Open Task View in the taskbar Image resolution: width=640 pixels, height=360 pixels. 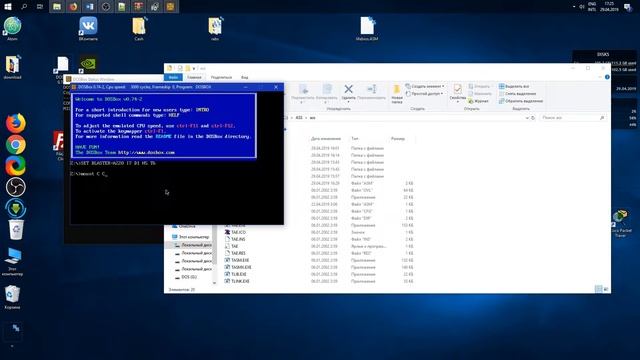point(40,6)
